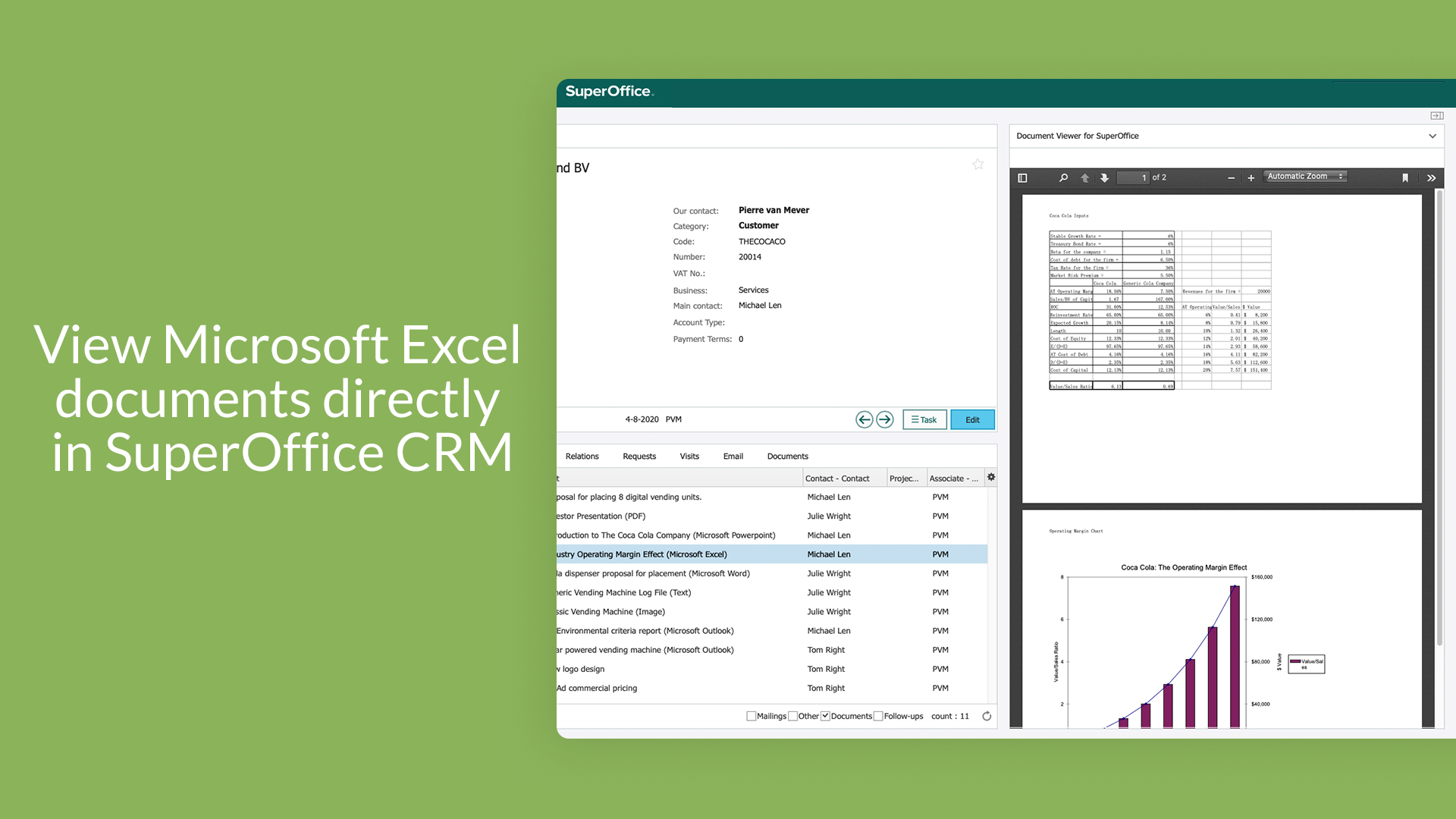The width and height of the screenshot is (1456, 819).
Task: Click the Edit button
Action: (x=972, y=419)
